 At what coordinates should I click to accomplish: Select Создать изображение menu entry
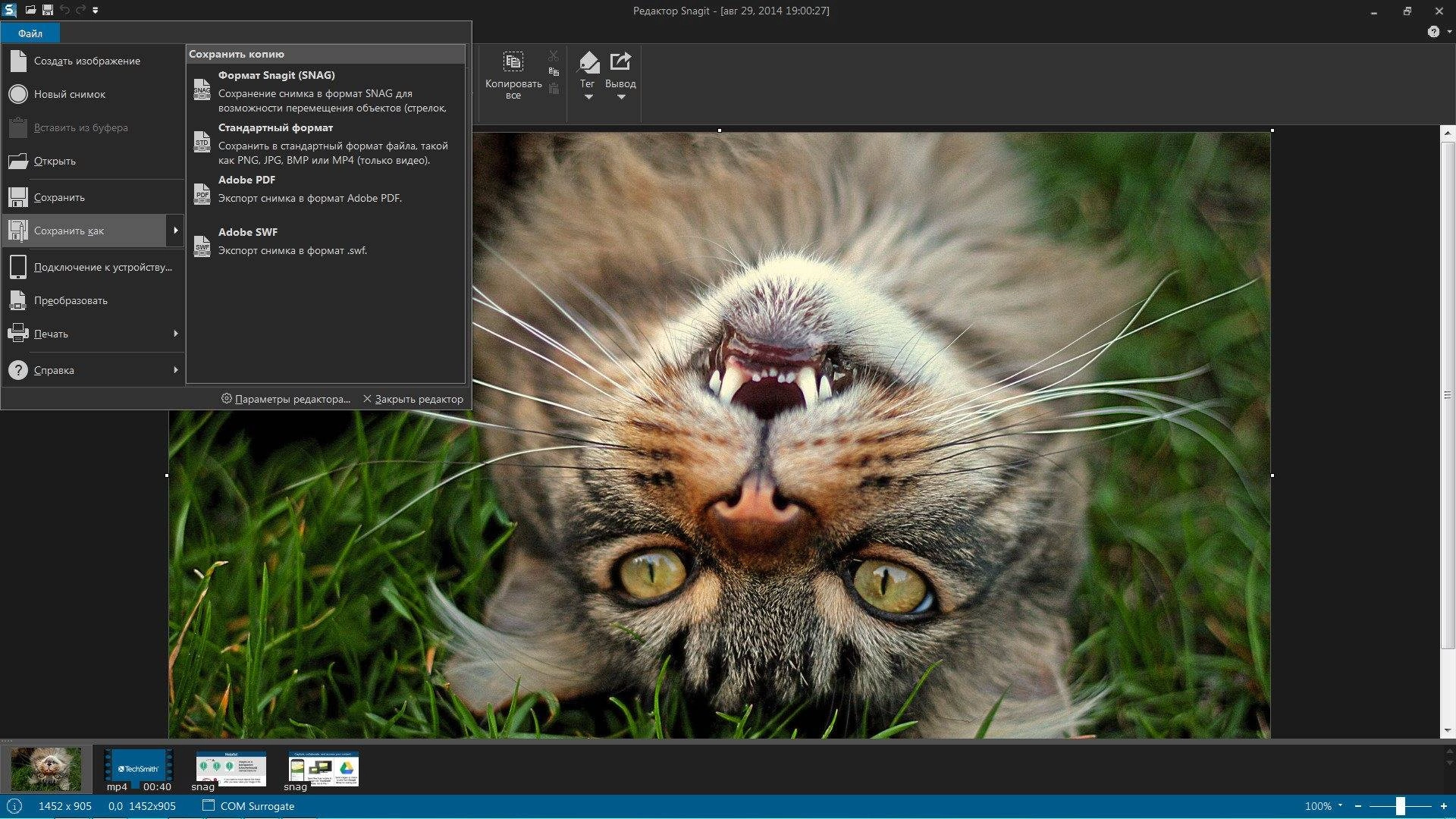click(93, 61)
